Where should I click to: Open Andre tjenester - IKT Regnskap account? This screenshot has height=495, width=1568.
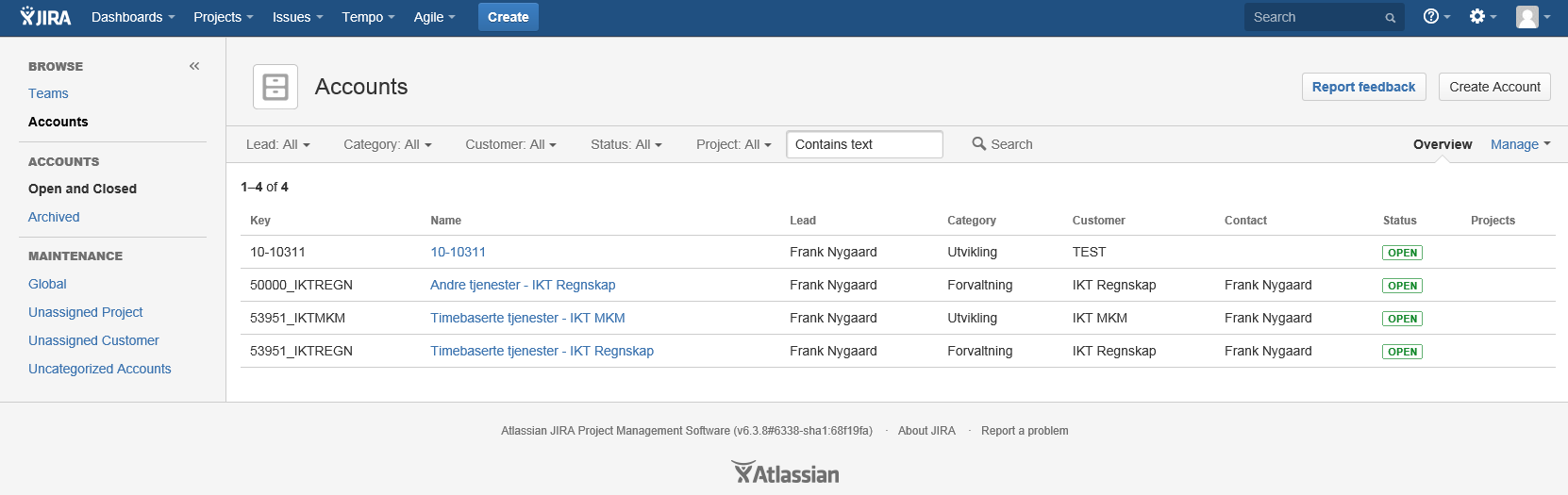coord(523,285)
